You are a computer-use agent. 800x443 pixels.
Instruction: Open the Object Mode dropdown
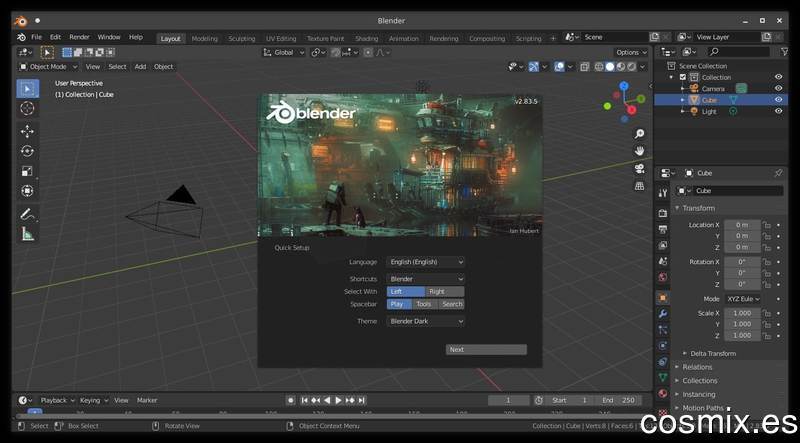coord(48,67)
